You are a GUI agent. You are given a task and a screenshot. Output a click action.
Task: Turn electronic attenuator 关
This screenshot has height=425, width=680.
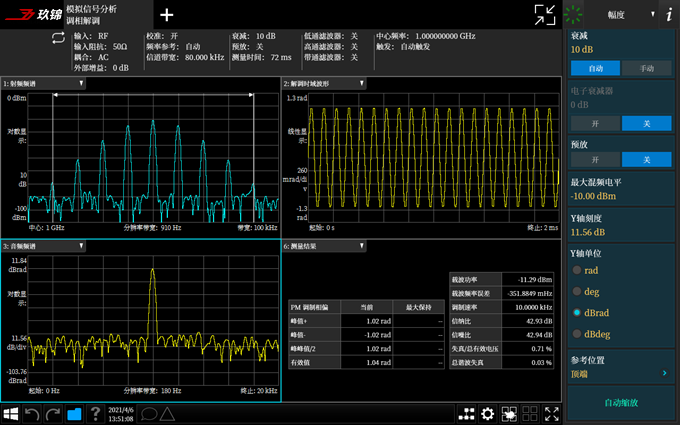(647, 124)
